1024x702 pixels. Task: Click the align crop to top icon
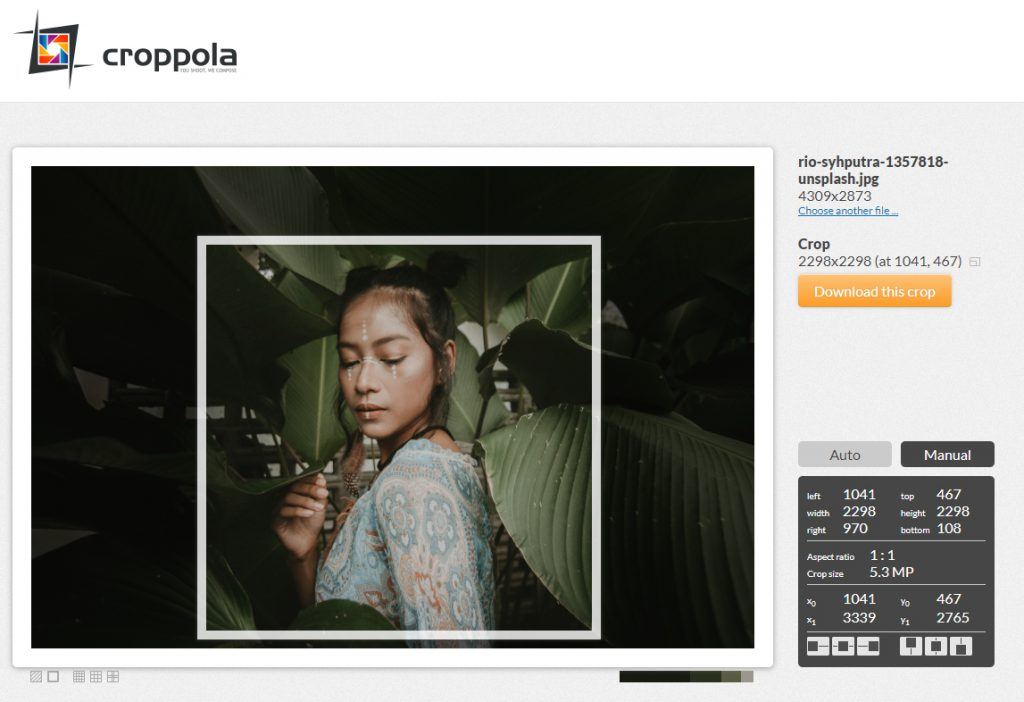point(911,646)
